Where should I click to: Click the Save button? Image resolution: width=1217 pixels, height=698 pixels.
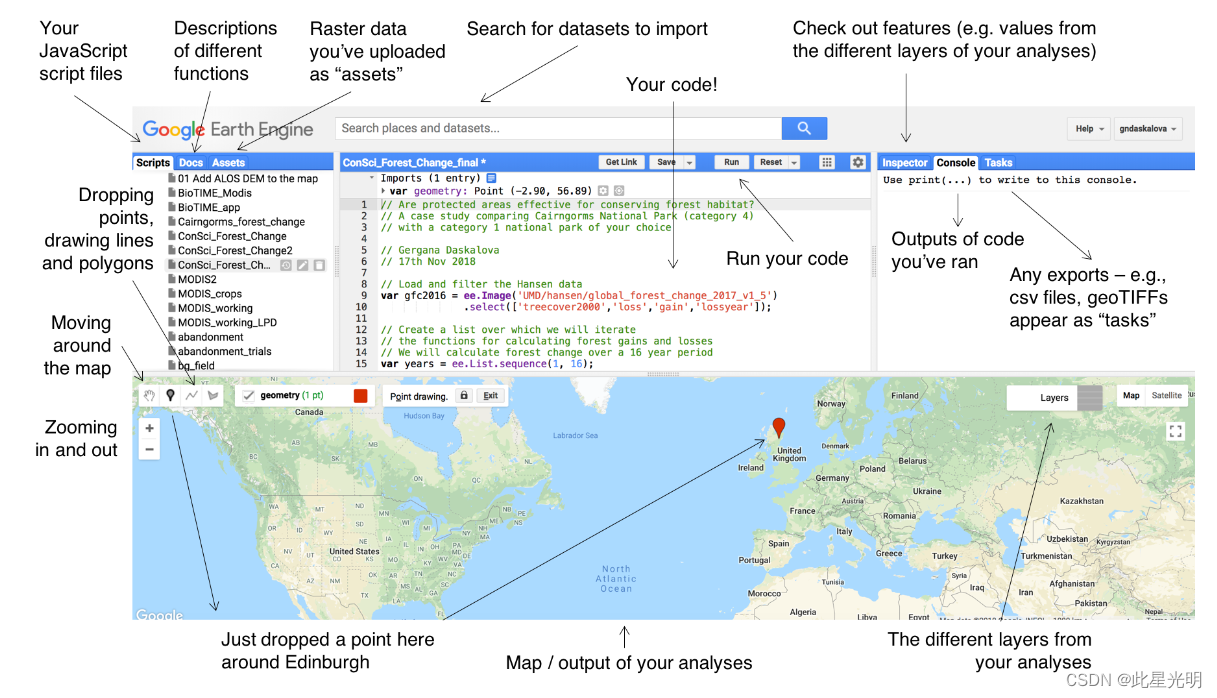[x=666, y=162]
